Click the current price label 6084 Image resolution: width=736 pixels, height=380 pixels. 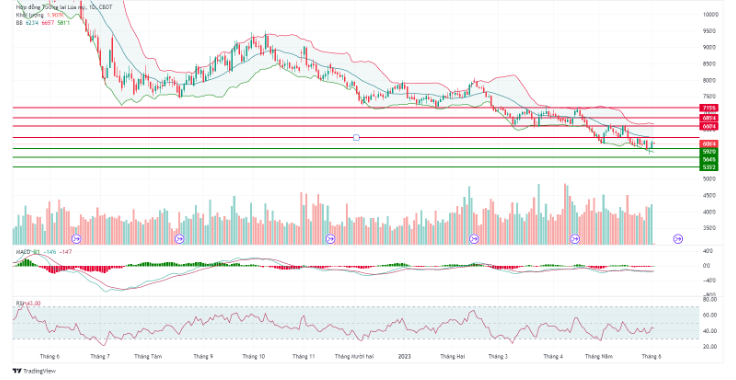tap(709, 144)
